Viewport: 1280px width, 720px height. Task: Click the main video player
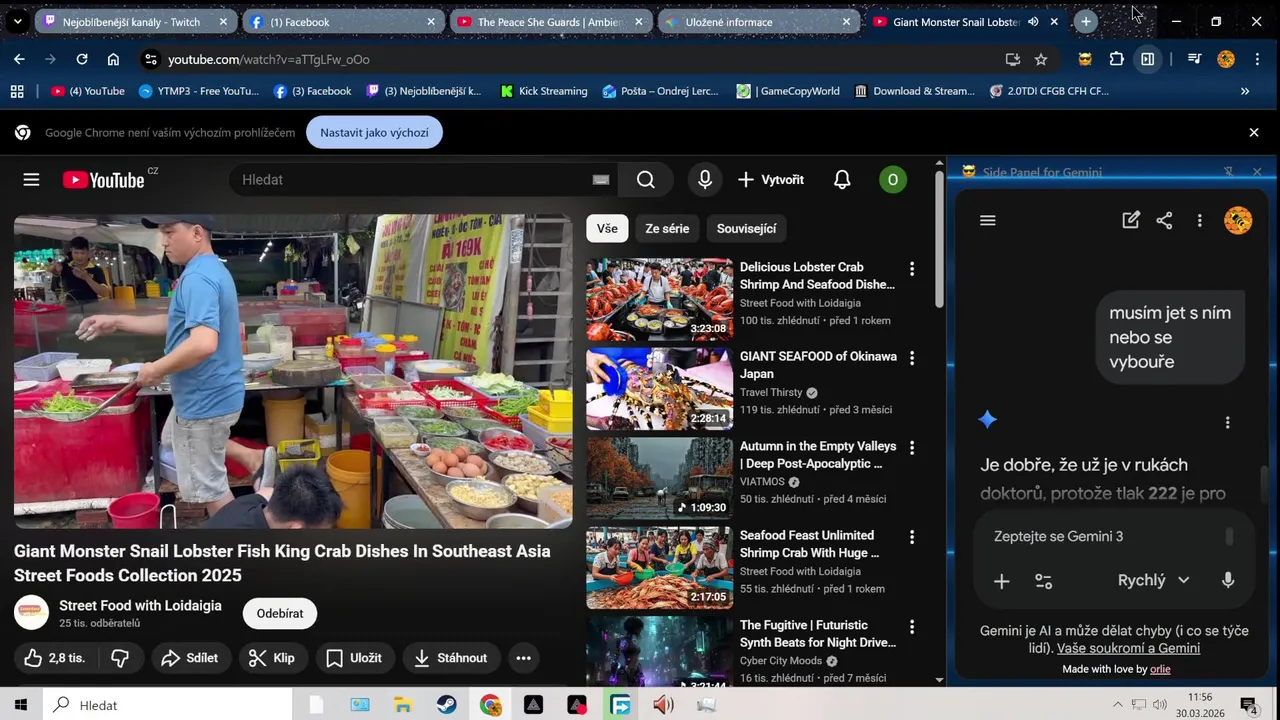click(293, 371)
